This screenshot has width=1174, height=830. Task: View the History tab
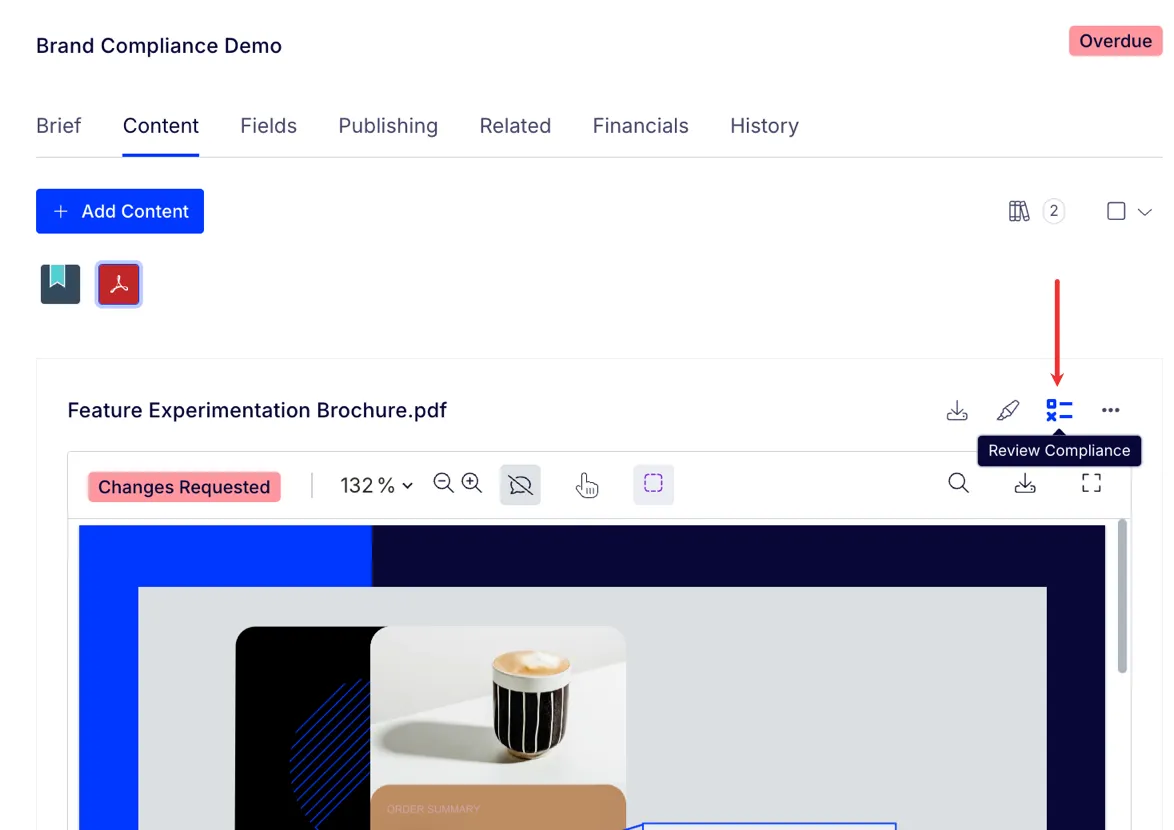coord(764,126)
